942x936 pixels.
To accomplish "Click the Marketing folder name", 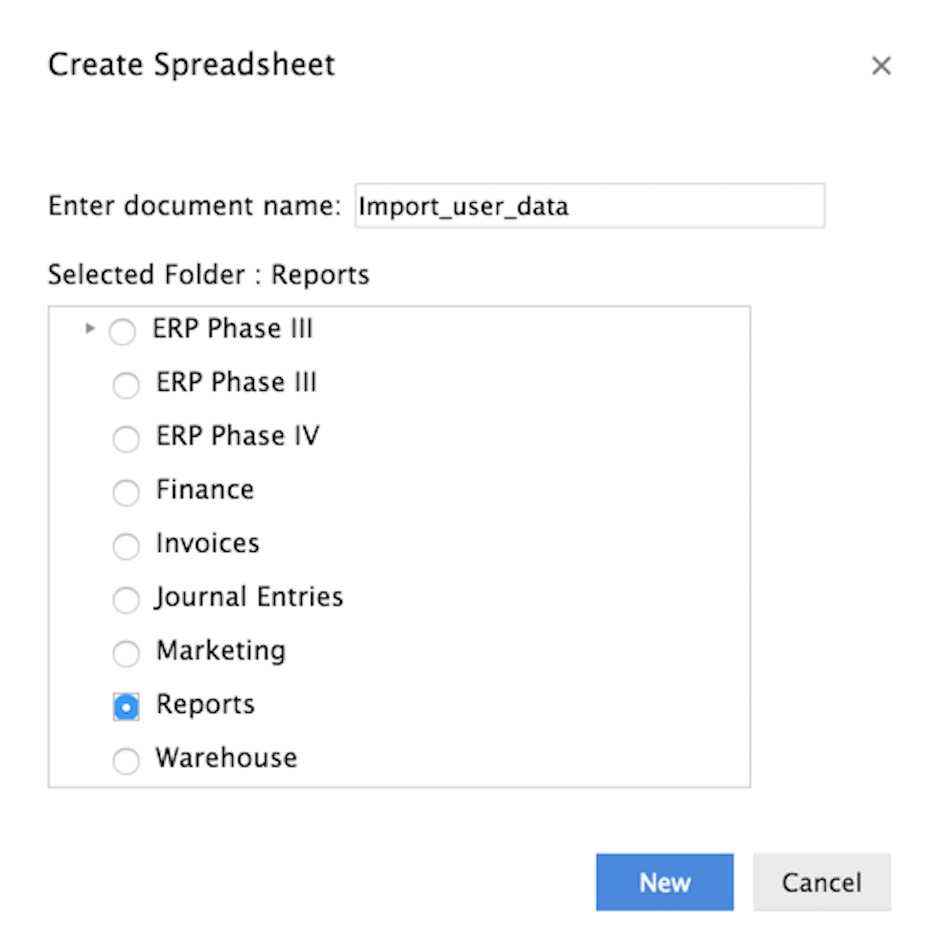I will (221, 651).
